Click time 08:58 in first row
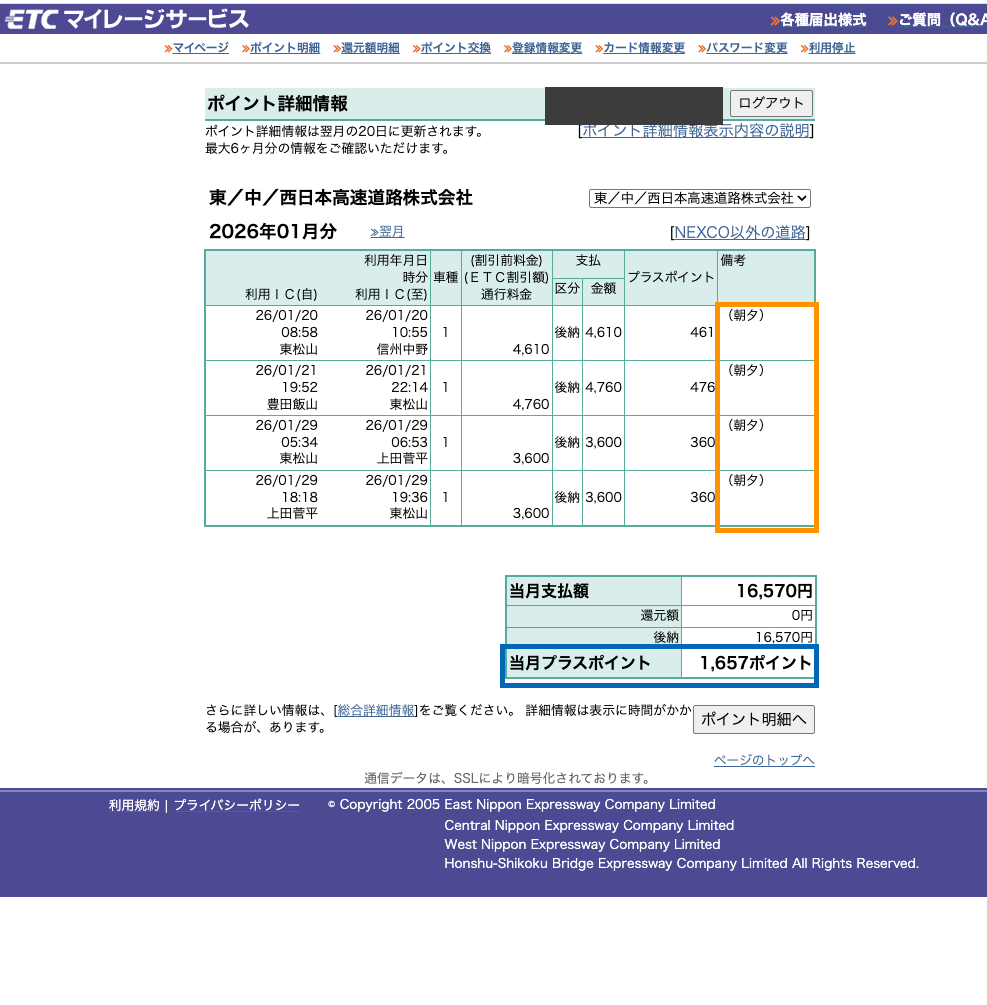Viewport: 987px width, 1005px height. pyautogui.click(x=299, y=332)
